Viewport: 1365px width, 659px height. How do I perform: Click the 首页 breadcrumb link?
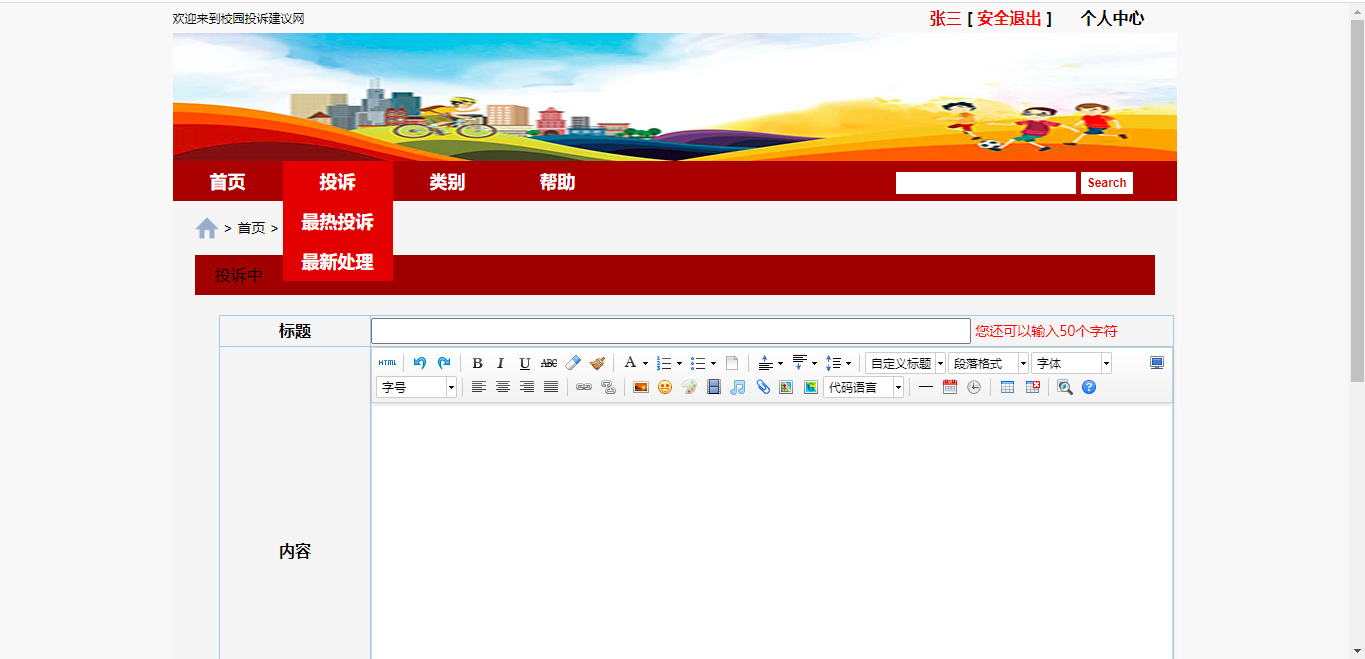coord(251,228)
